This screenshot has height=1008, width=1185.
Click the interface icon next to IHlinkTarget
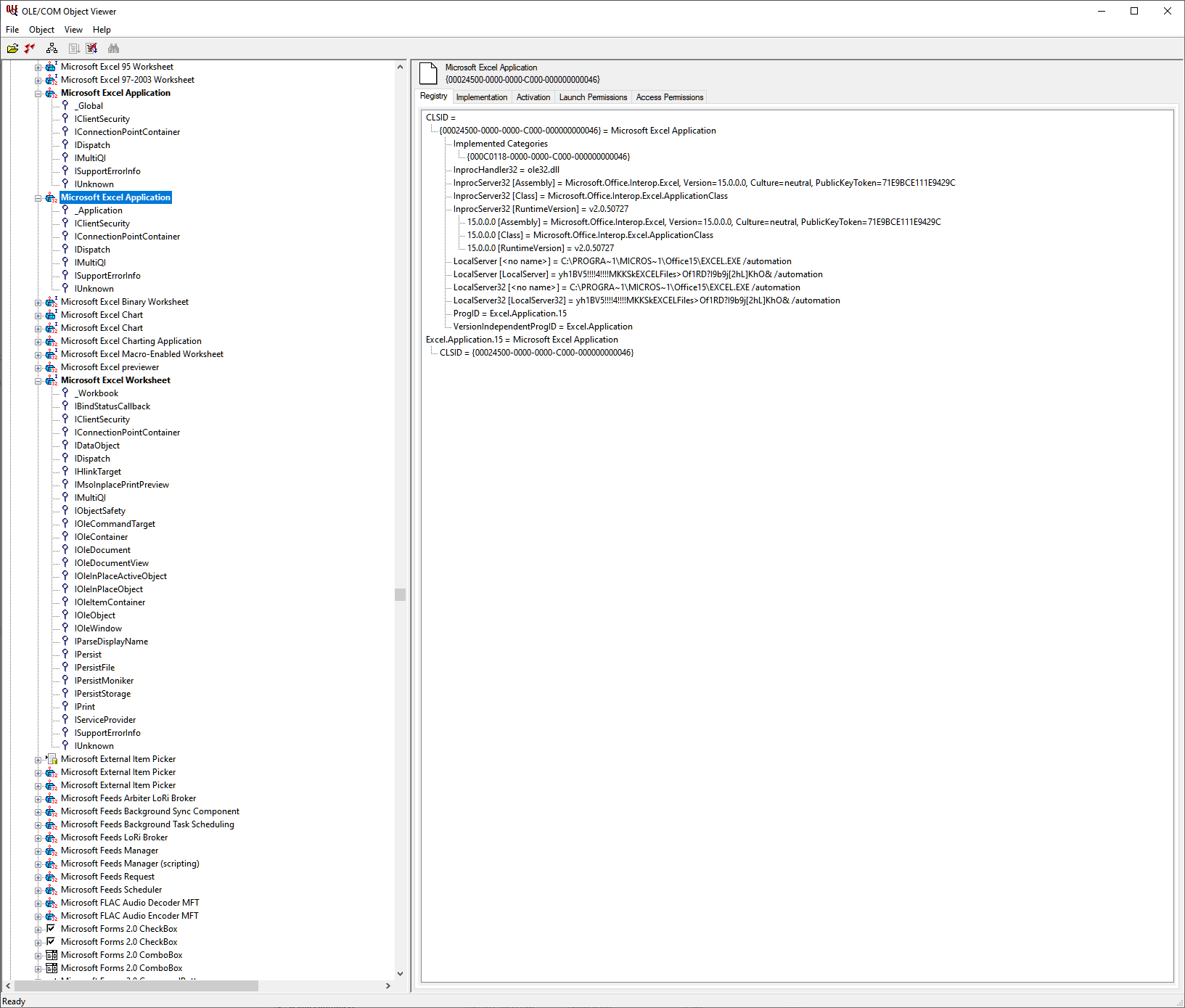pos(65,472)
